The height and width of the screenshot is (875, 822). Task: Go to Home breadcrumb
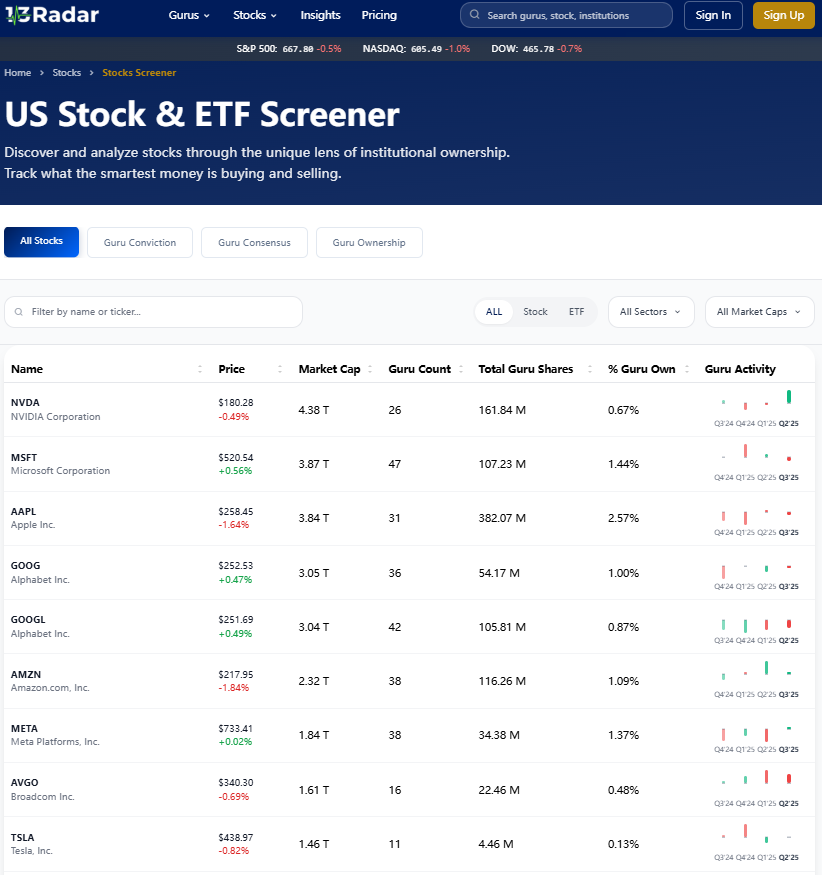click(17, 73)
